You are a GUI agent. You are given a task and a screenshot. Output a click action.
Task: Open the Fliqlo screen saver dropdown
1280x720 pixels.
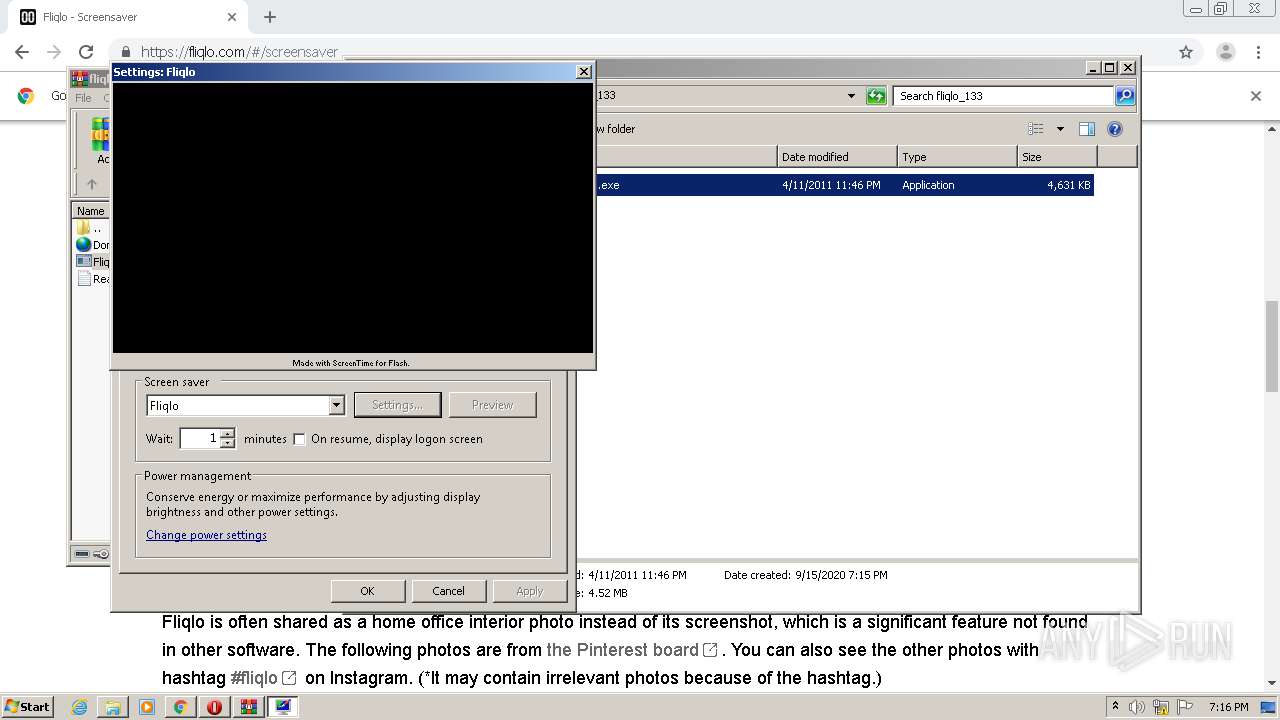point(336,406)
